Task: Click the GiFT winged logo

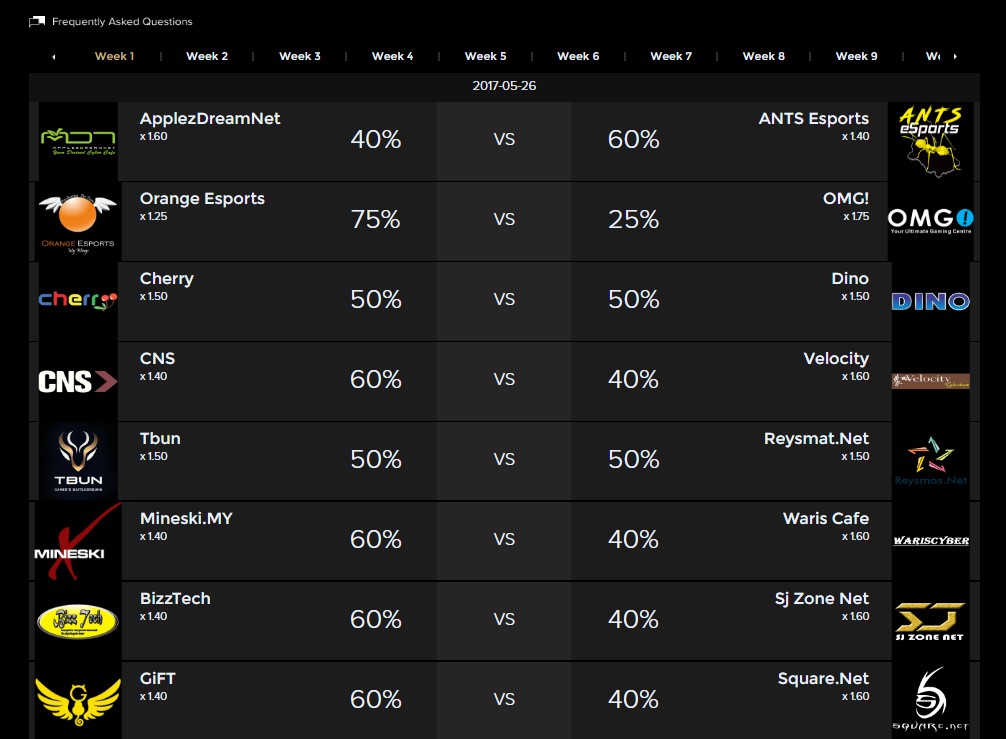Action: (x=78, y=701)
